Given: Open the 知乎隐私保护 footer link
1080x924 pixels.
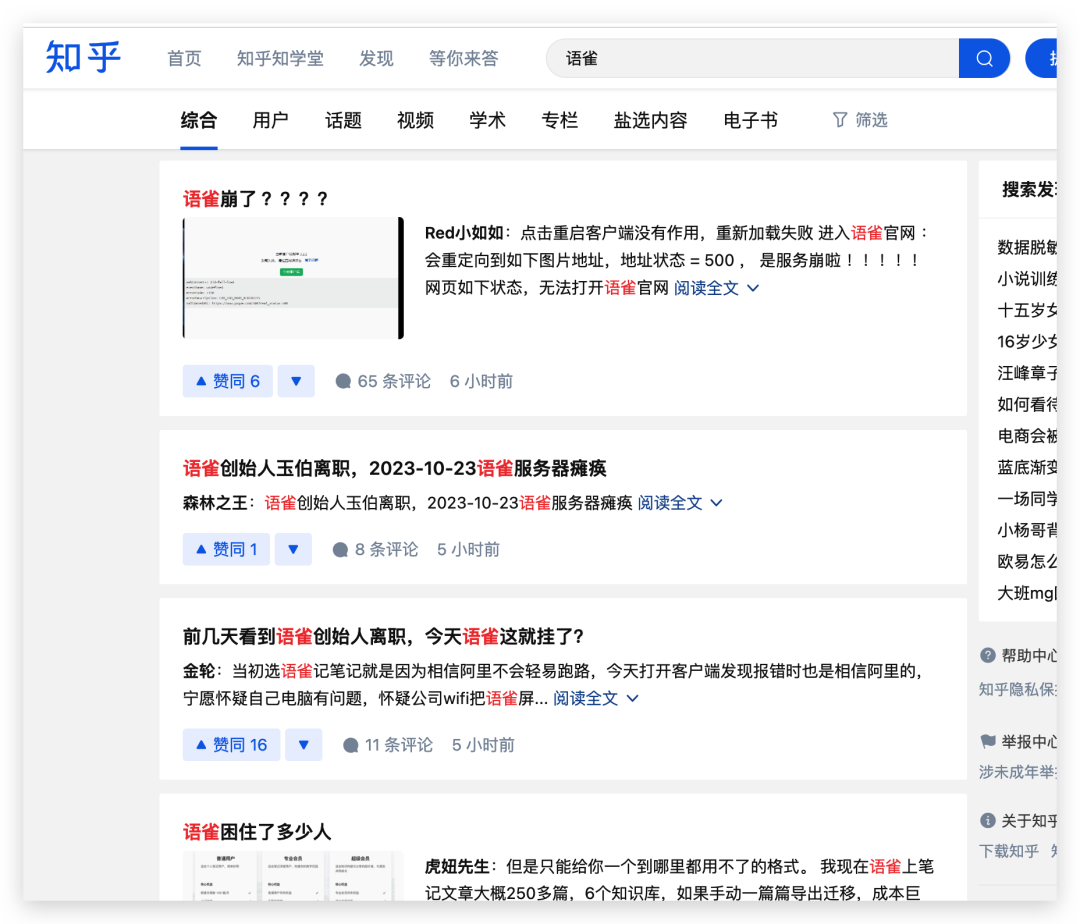Looking at the screenshot, I should click(x=1018, y=689).
